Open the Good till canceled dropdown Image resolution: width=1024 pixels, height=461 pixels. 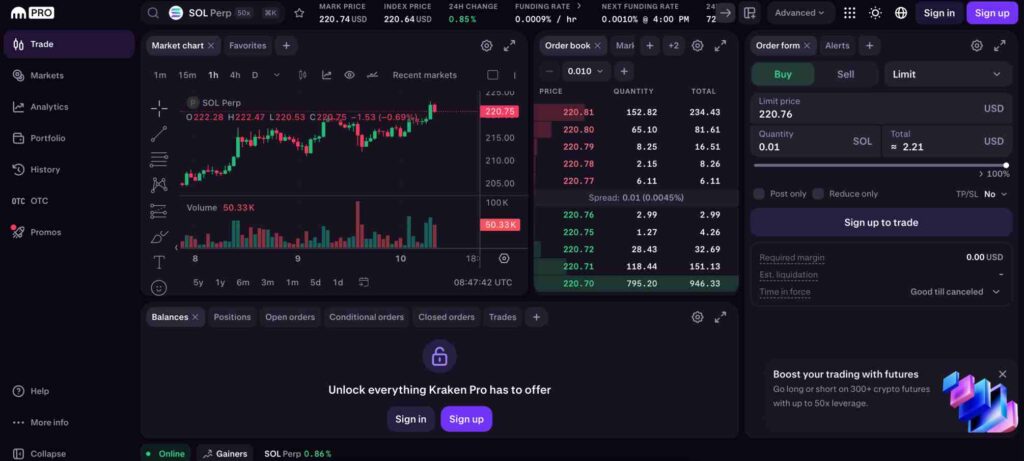955,292
